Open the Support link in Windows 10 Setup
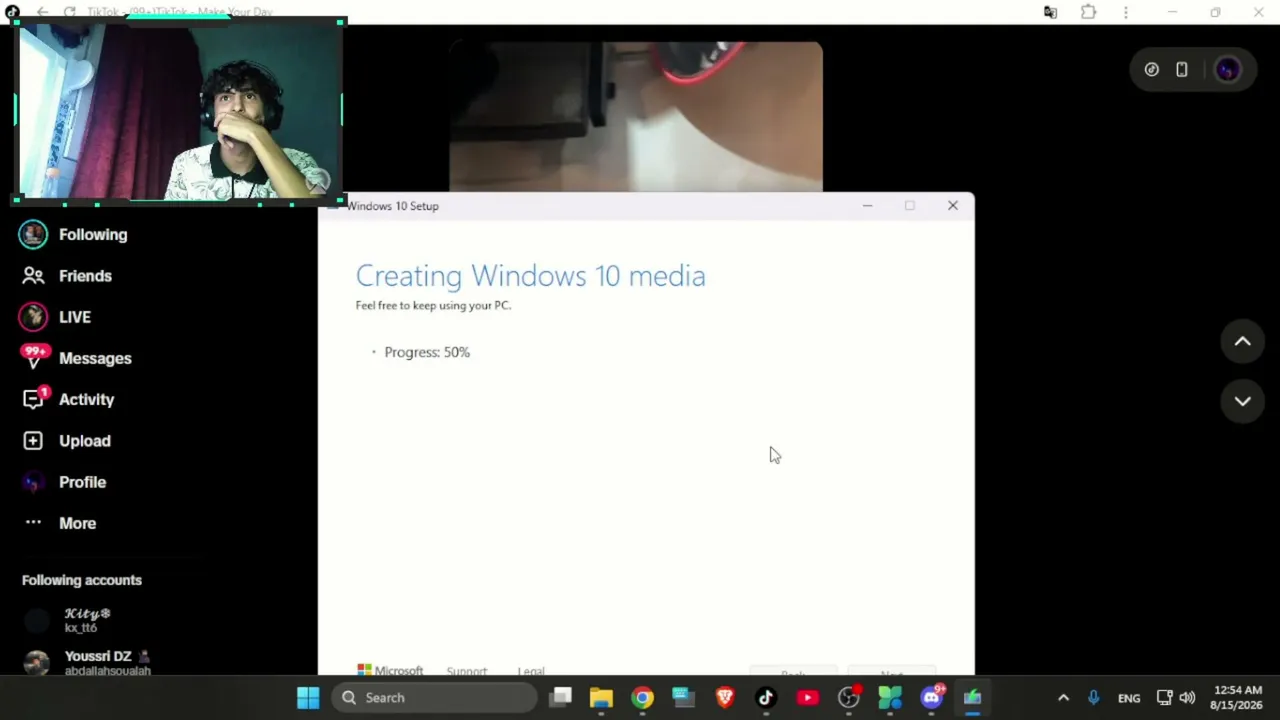 coord(467,672)
